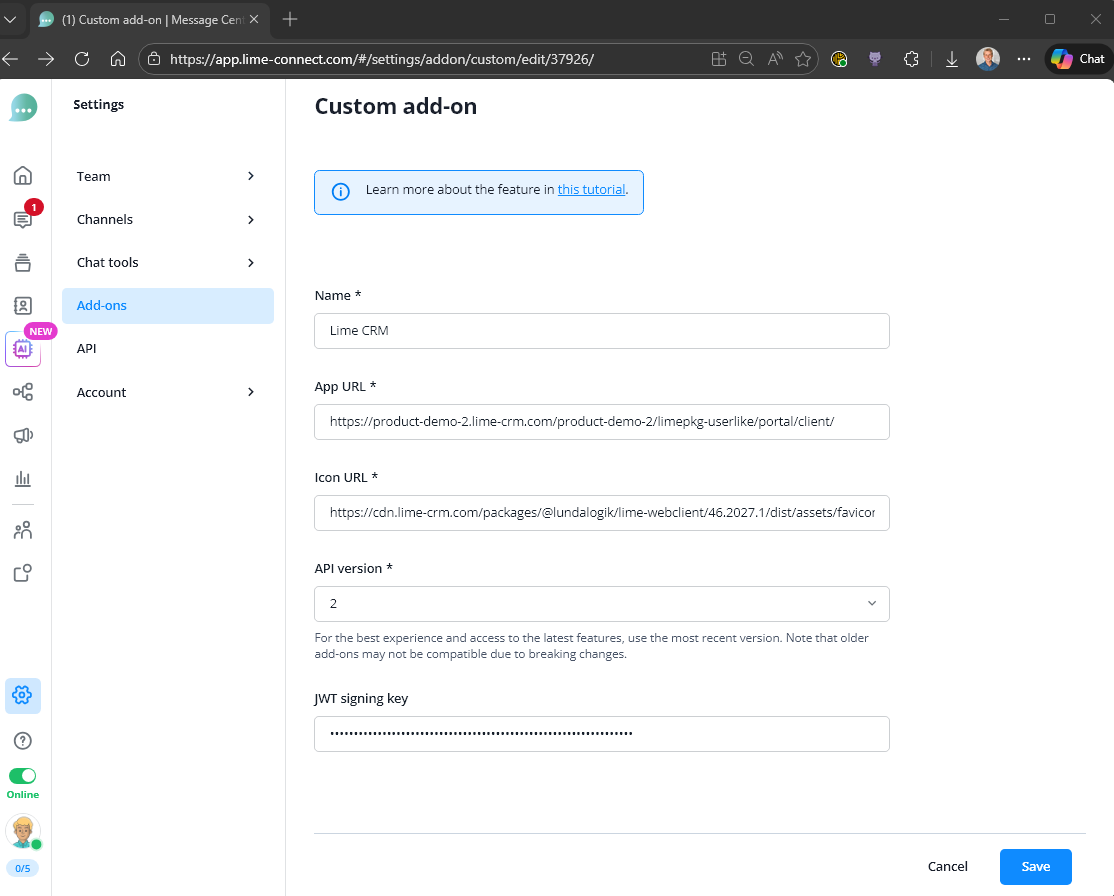Open the AI Automation Hub marked NEW

click(22, 350)
